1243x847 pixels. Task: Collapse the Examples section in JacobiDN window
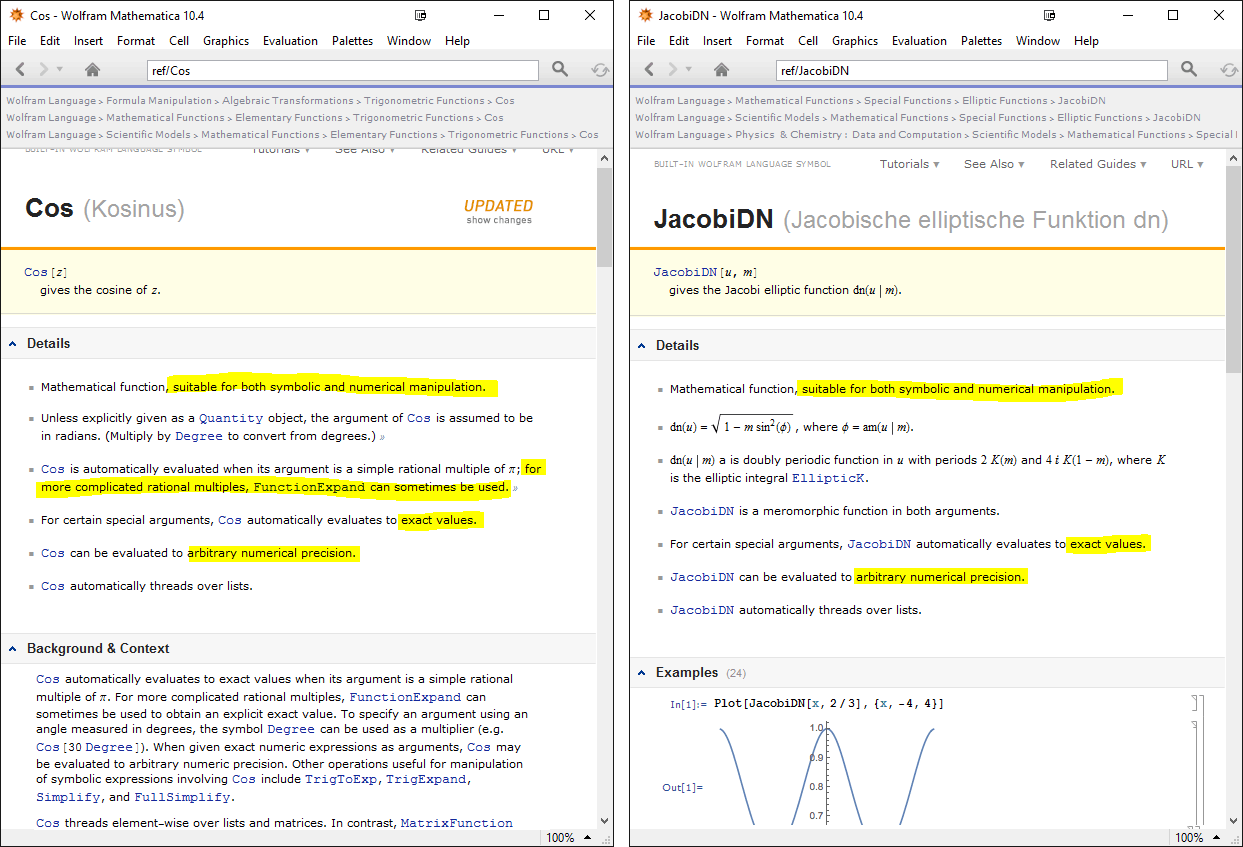(642, 673)
